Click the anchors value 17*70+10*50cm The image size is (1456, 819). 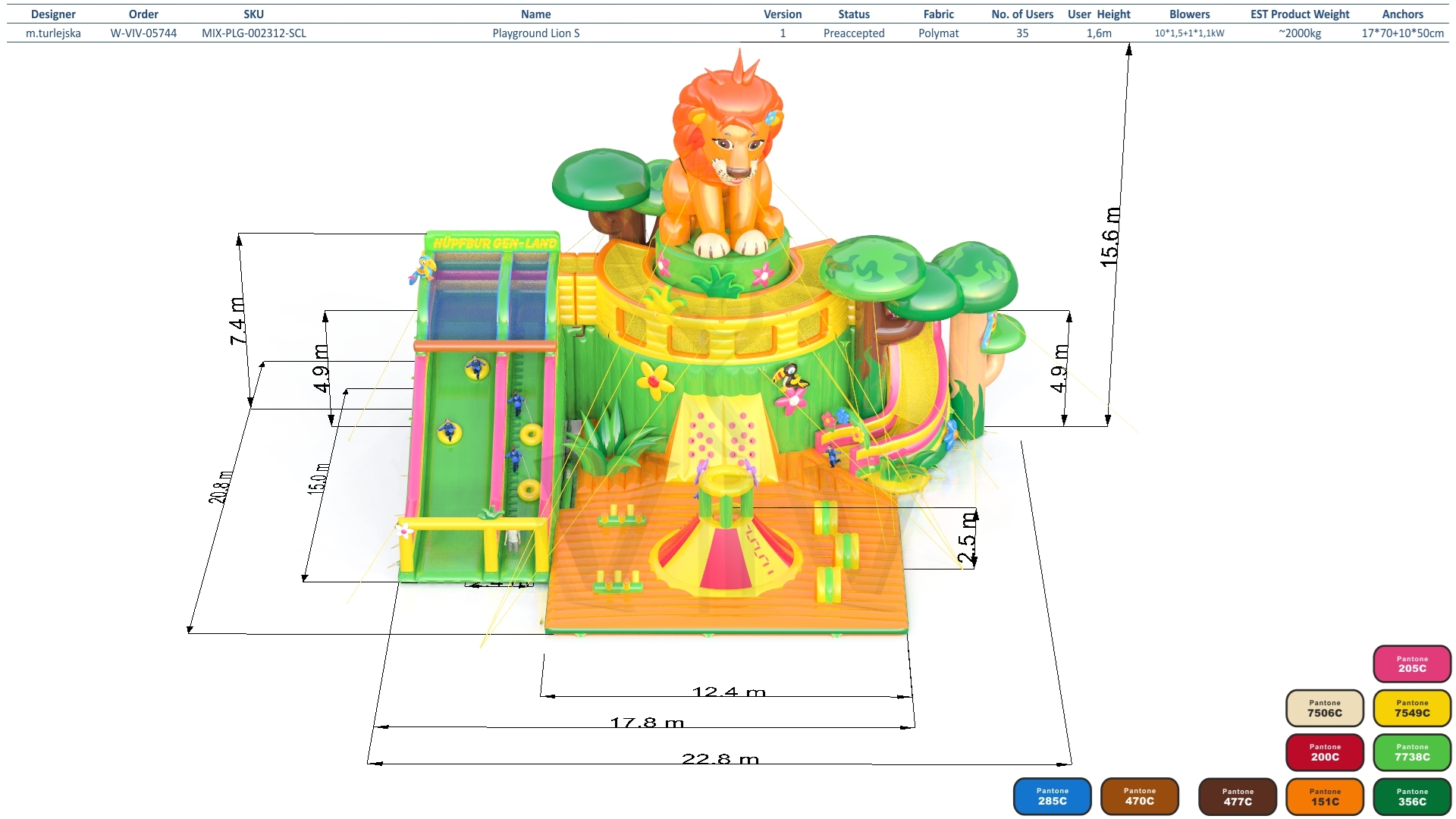pos(1403,33)
